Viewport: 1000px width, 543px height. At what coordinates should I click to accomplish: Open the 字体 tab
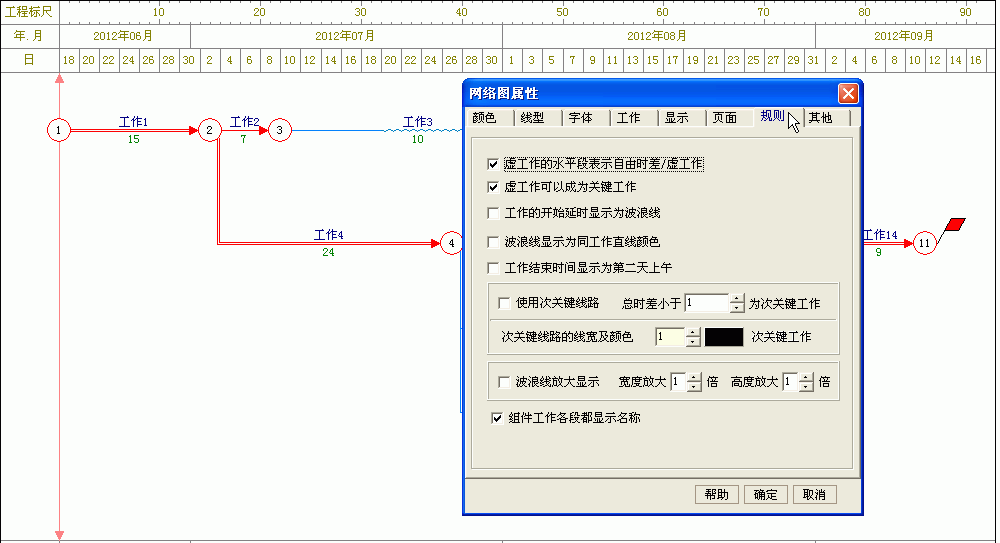click(x=585, y=118)
